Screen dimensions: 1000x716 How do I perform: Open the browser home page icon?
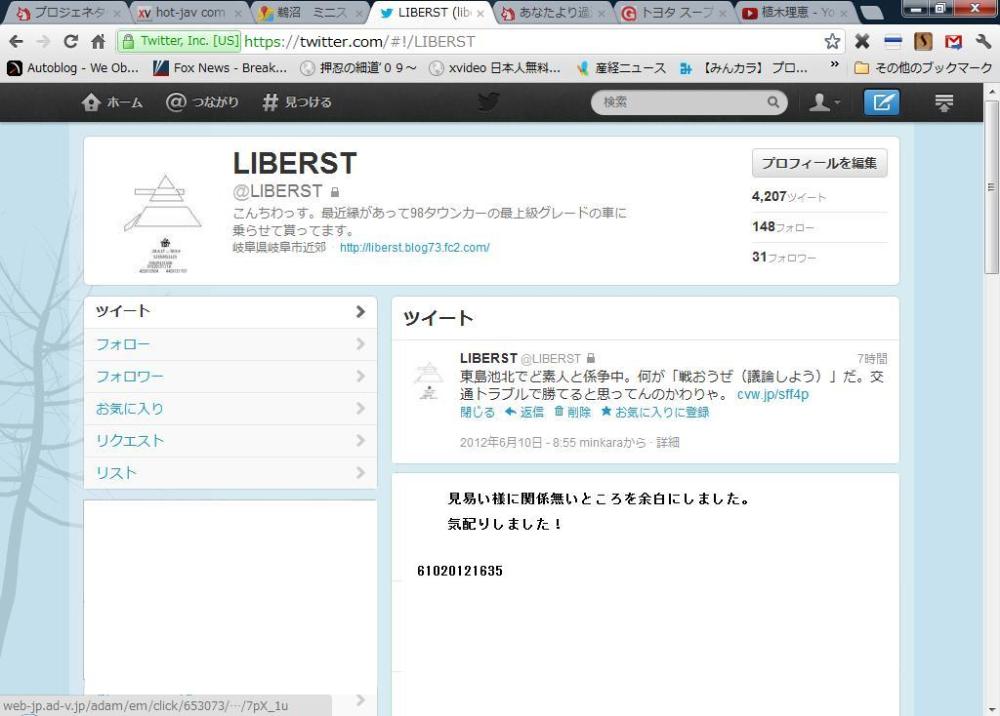pyautogui.click(x=98, y=42)
